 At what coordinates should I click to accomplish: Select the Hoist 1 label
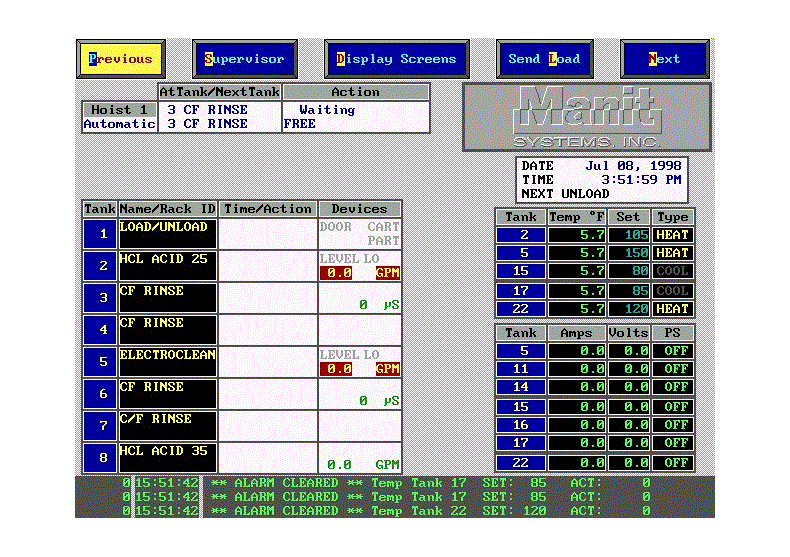[x=119, y=110]
